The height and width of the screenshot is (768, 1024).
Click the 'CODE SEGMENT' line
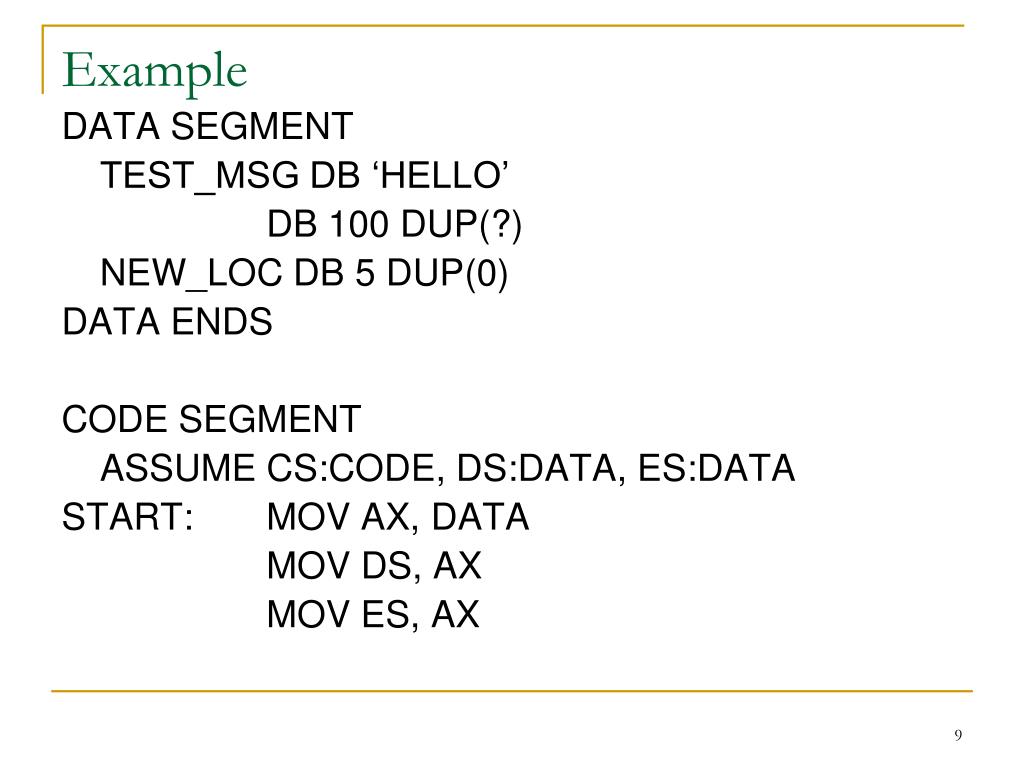[212, 419]
